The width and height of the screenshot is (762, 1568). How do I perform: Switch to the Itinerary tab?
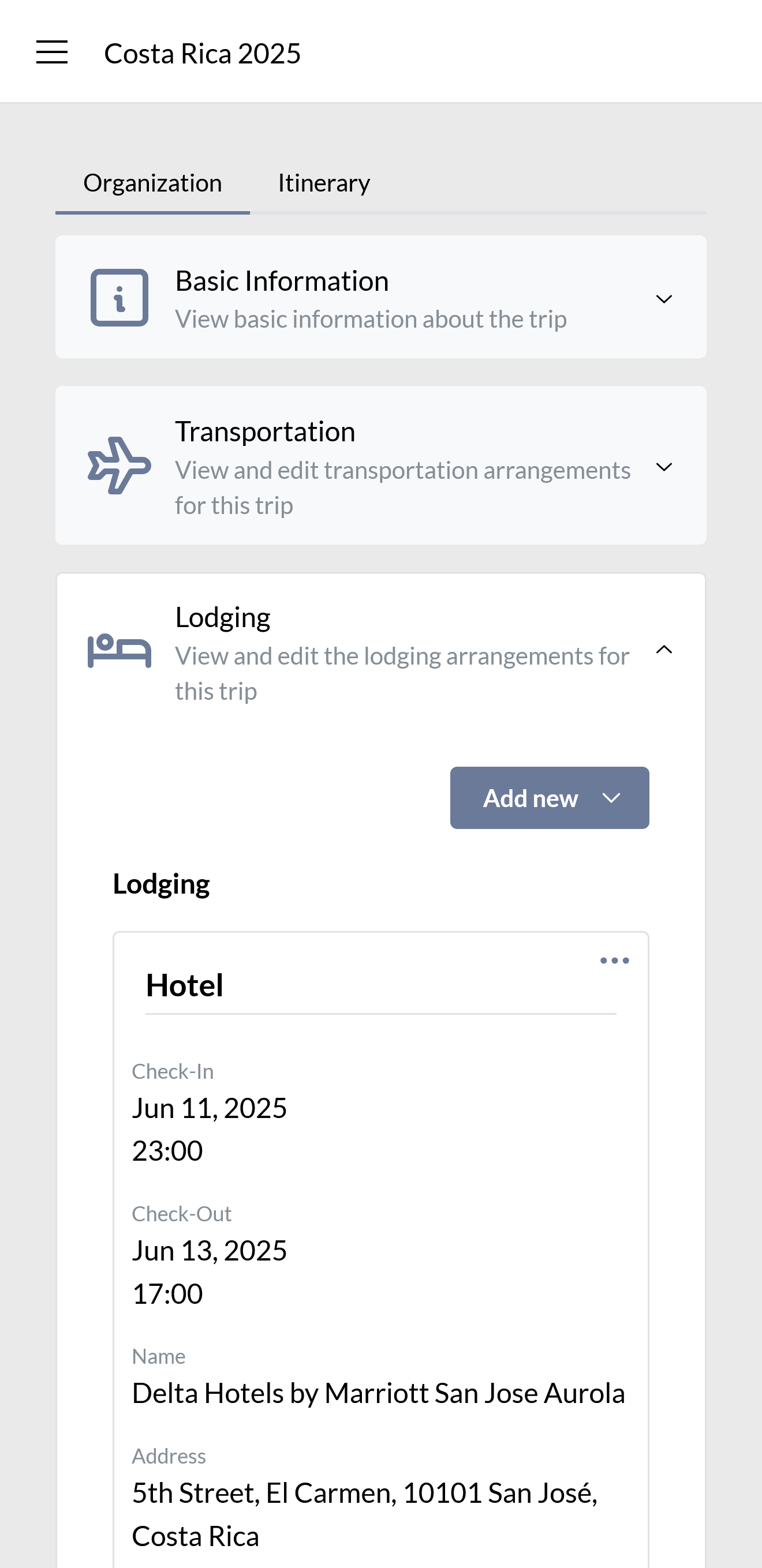coord(323,183)
